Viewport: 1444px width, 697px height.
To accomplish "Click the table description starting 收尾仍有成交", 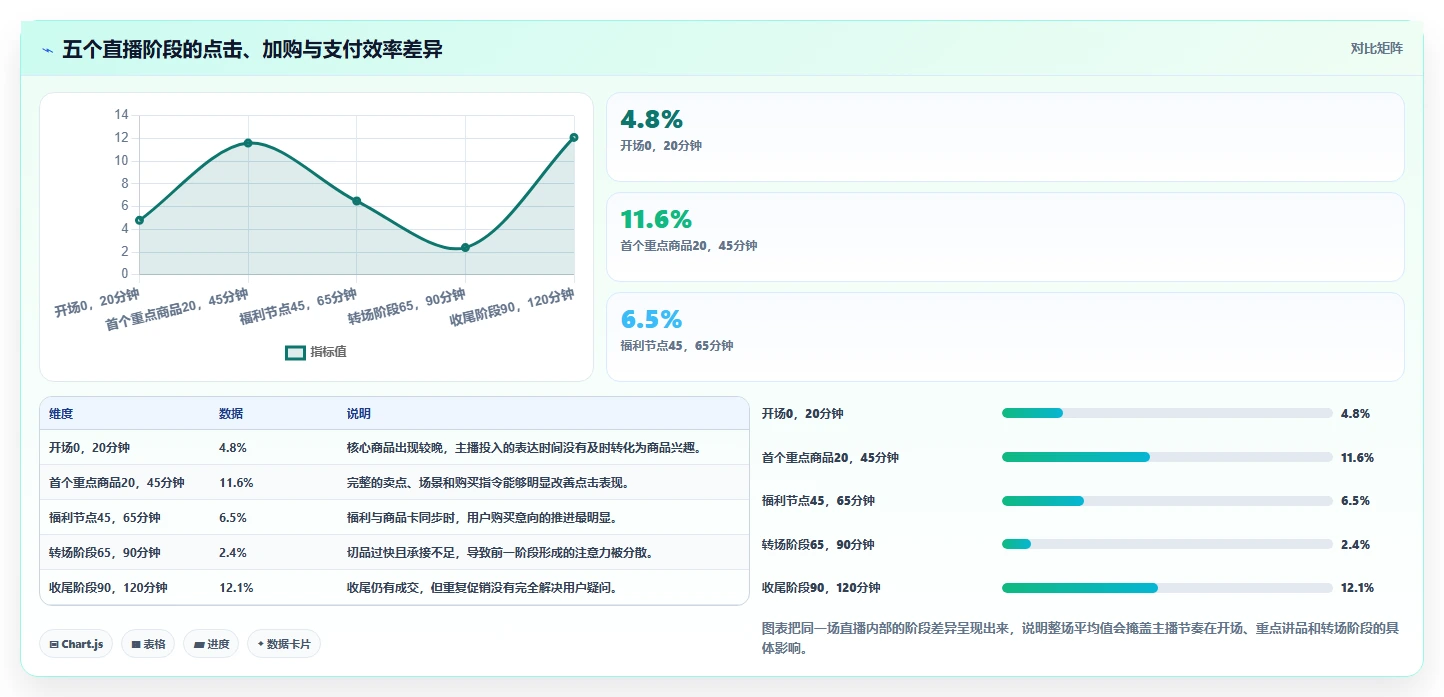I will coord(482,588).
